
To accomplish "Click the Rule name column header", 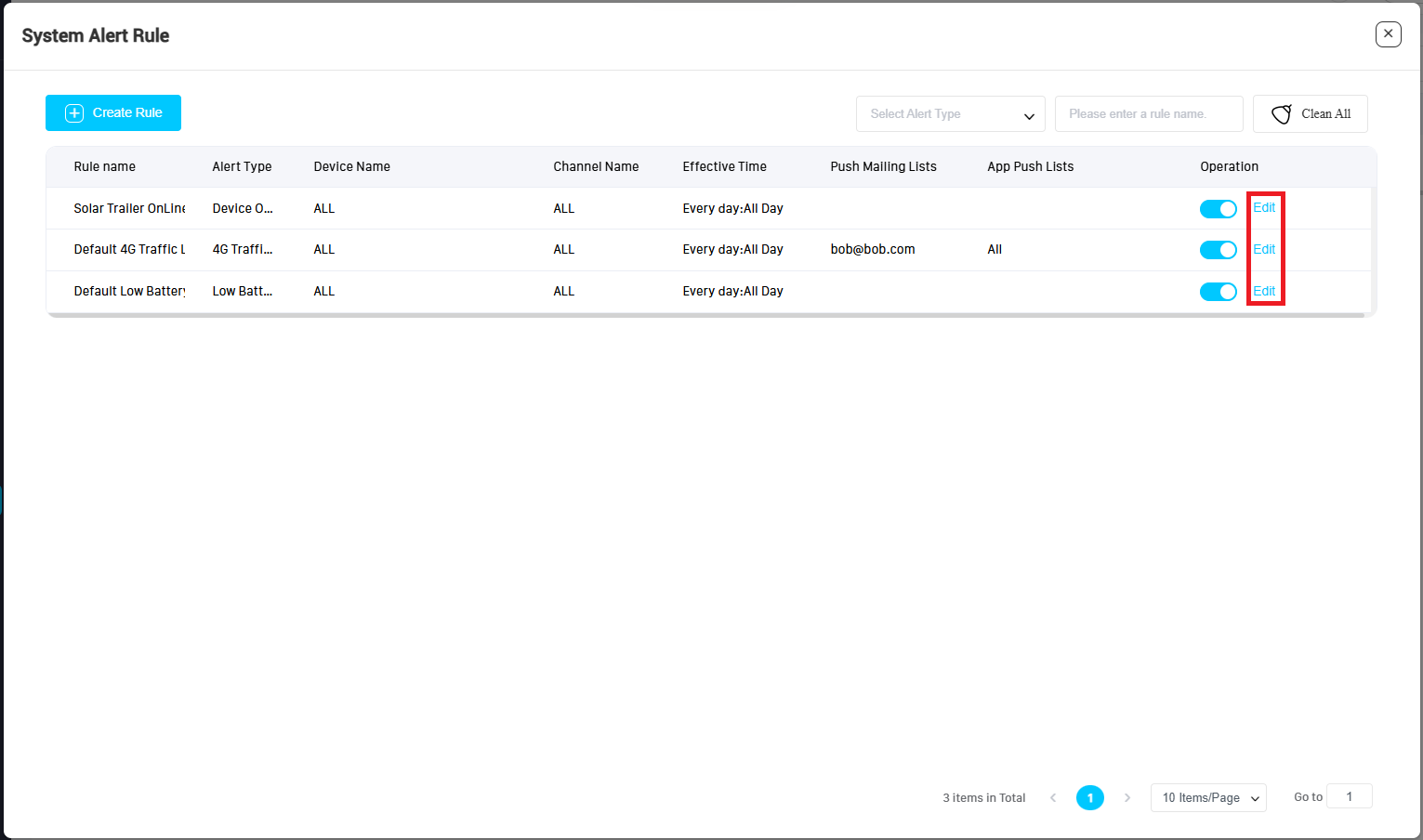I will tap(105, 167).
